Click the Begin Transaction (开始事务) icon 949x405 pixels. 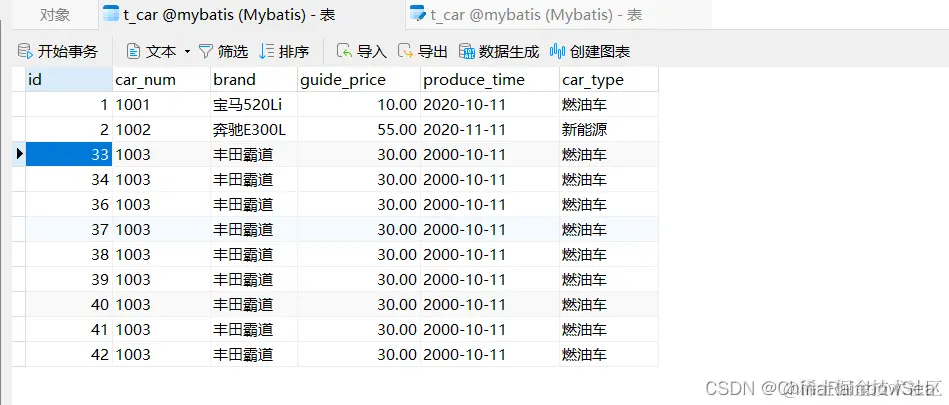pyautogui.click(x=24, y=51)
